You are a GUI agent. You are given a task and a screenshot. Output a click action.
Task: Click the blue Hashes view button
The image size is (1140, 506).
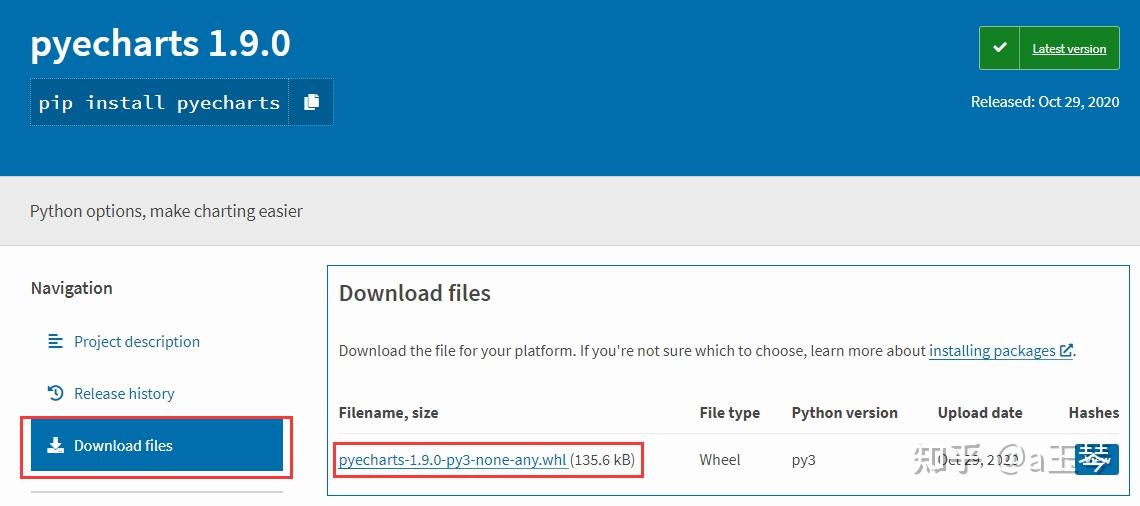[1096, 460]
